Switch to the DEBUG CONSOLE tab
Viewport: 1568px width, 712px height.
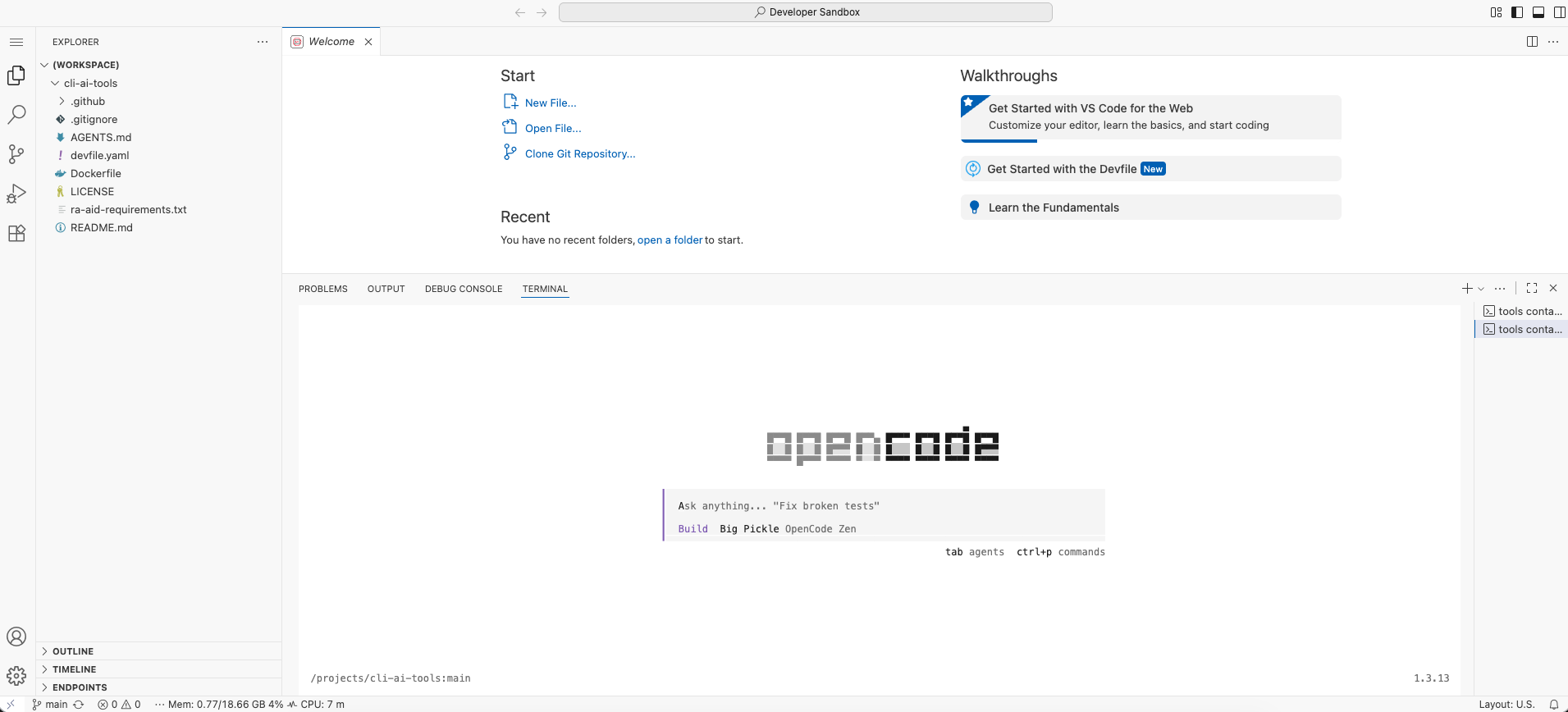463,289
